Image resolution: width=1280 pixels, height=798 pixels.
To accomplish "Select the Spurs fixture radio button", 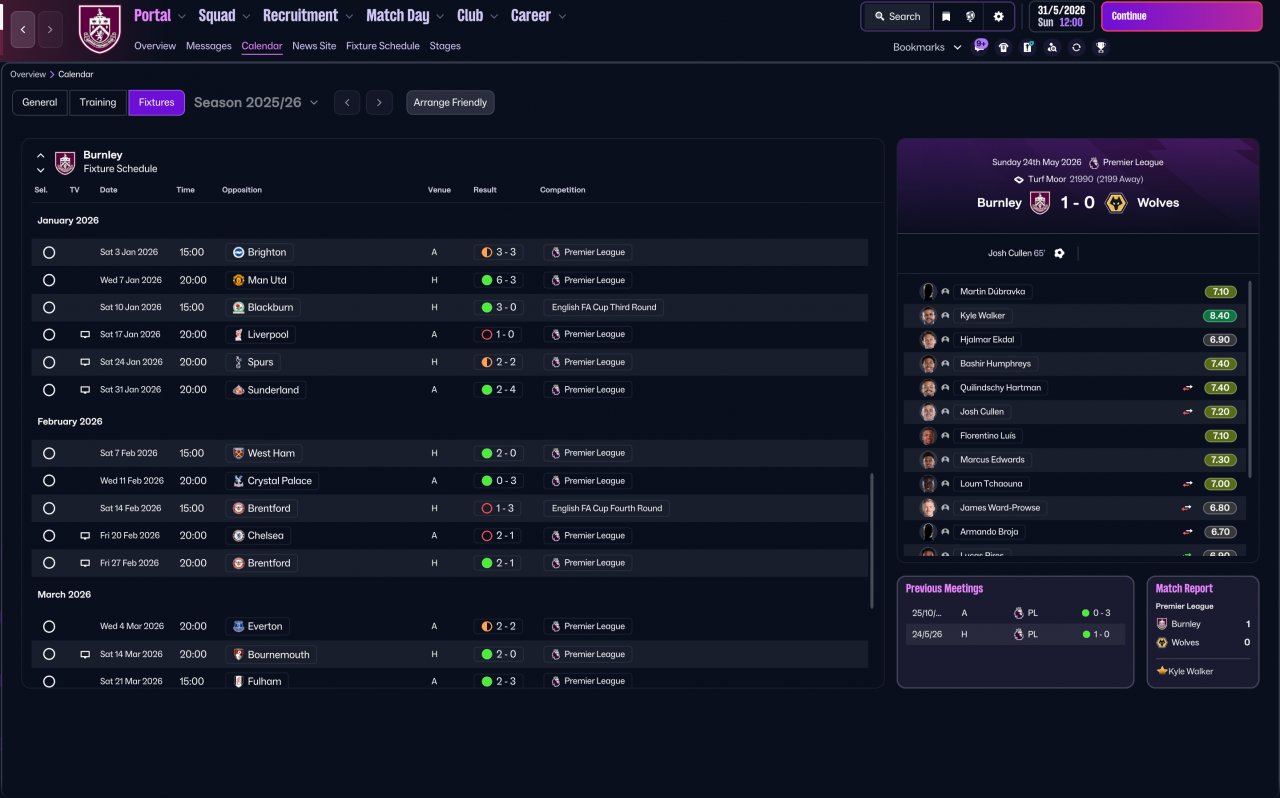I will [x=49, y=362].
